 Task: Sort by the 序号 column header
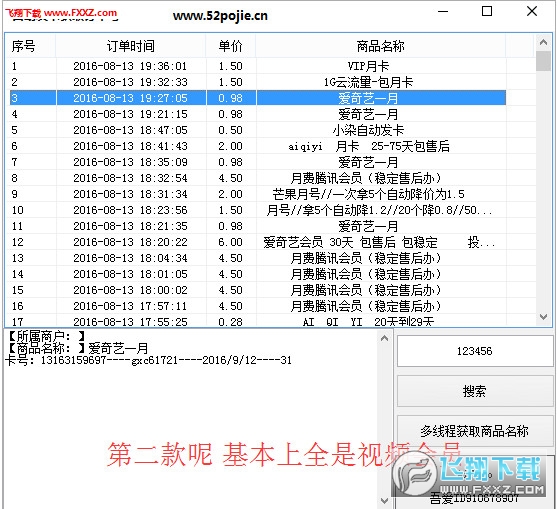coord(31,46)
